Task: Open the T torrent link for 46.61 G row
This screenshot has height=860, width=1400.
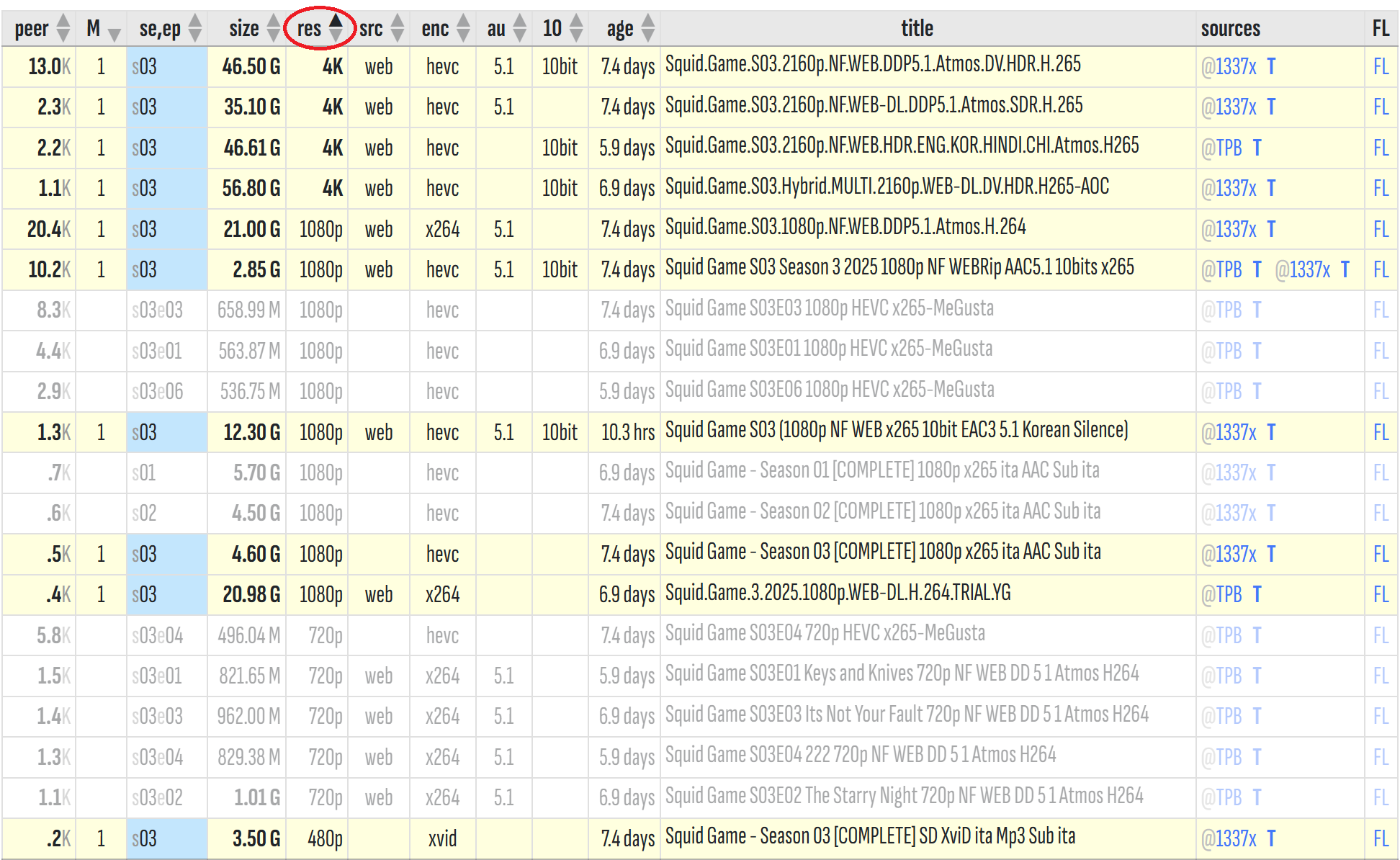Action: click(x=1257, y=148)
